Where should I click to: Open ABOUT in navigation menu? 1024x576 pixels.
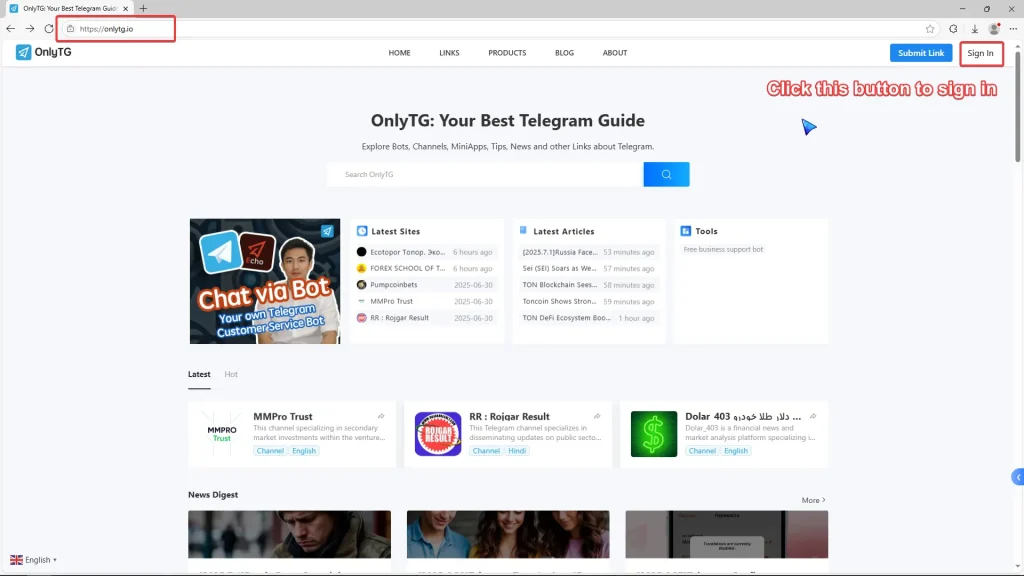(x=615, y=53)
